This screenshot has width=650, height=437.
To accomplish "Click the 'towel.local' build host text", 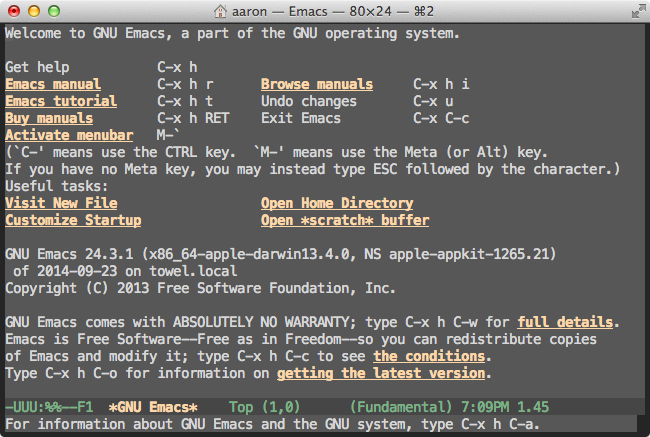I will pyautogui.click(x=193, y=271).
